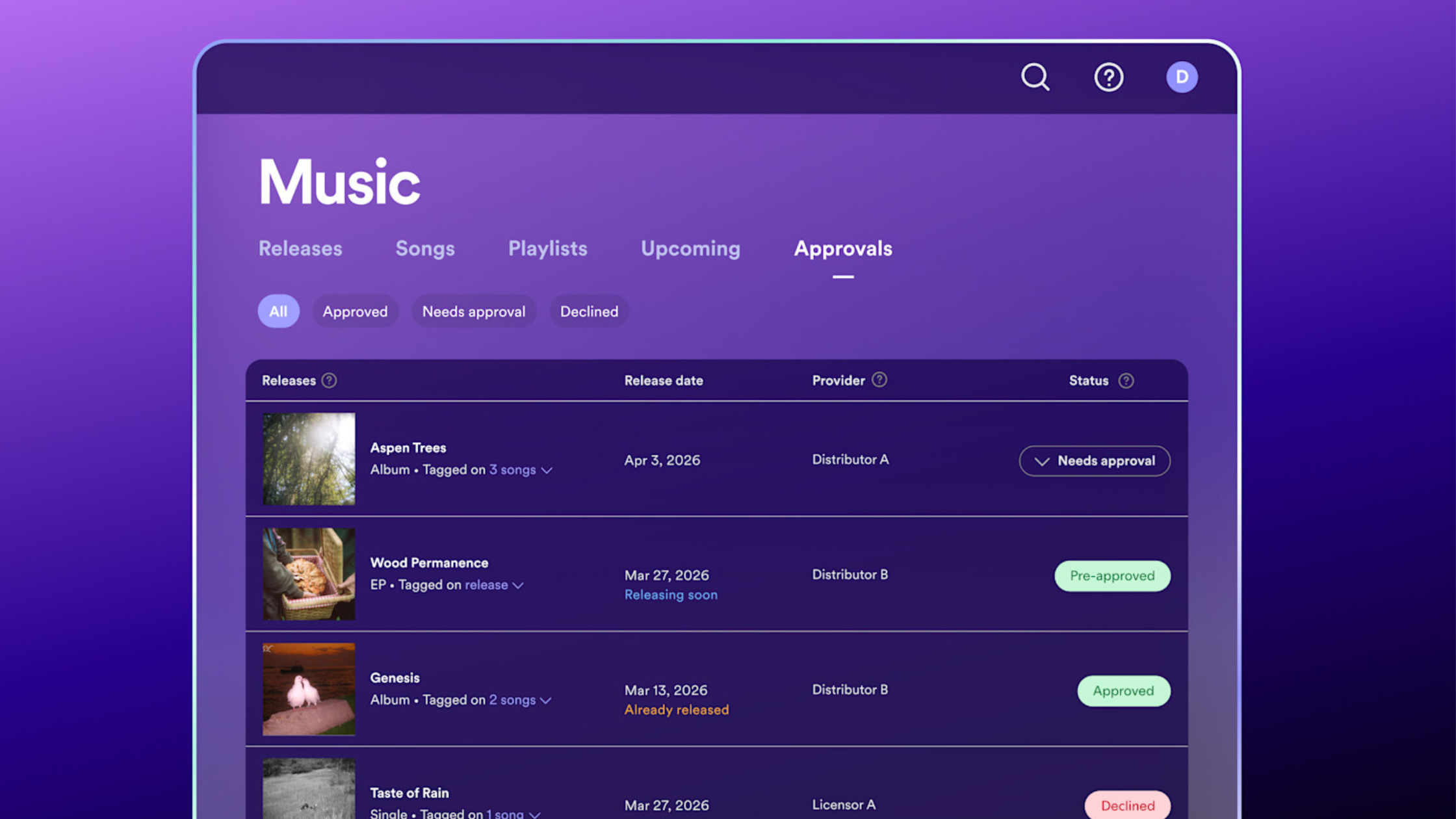Viewport: 1456px width, 819px height.
Task: Filter by Approved chip
Action: point(355,311)
